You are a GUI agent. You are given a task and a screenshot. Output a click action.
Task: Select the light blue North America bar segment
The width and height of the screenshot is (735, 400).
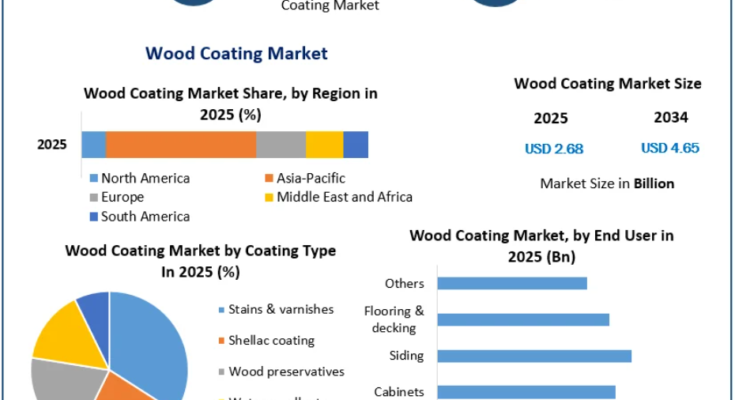click(x=94, y=144)
